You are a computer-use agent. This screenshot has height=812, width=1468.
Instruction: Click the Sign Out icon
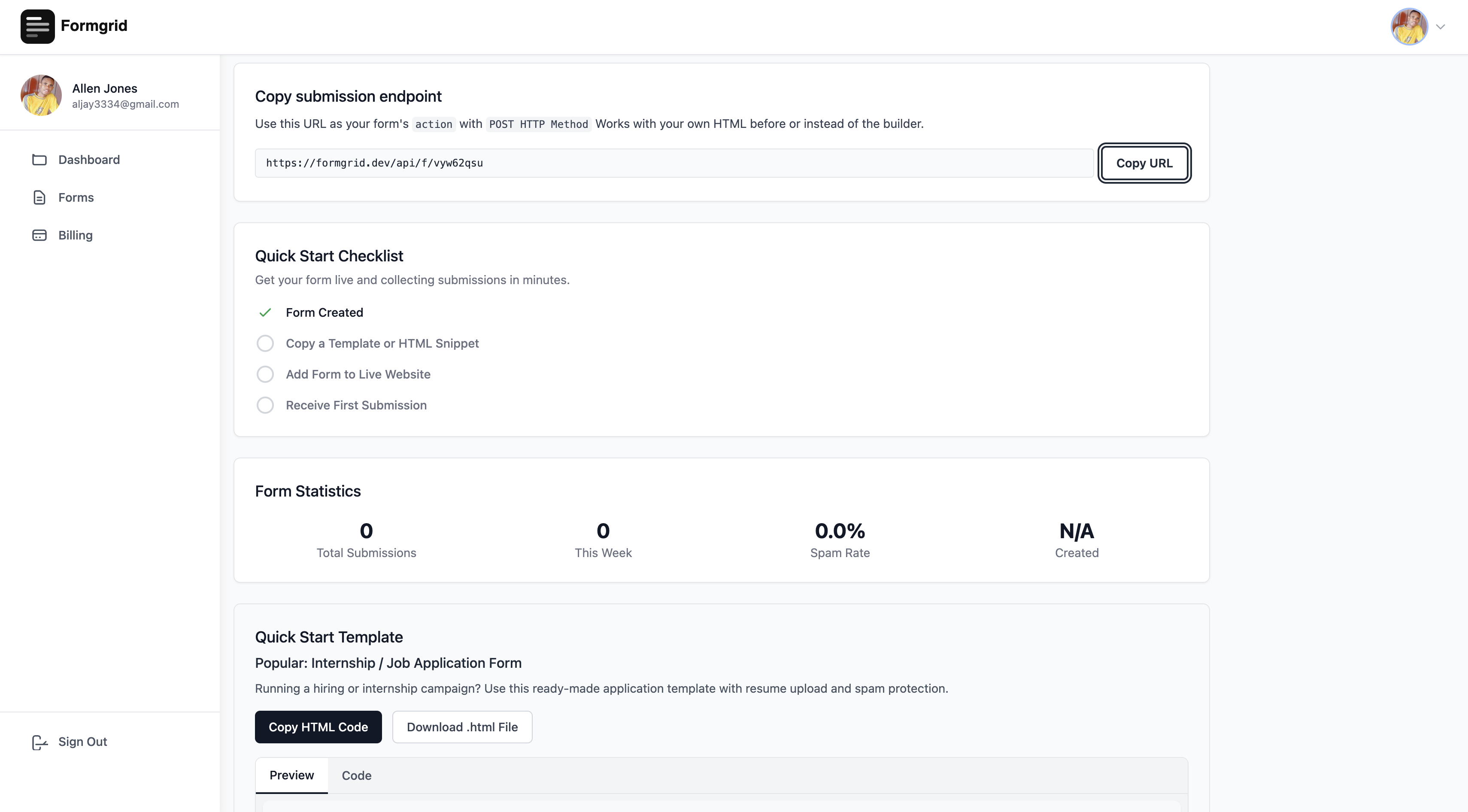39,742
